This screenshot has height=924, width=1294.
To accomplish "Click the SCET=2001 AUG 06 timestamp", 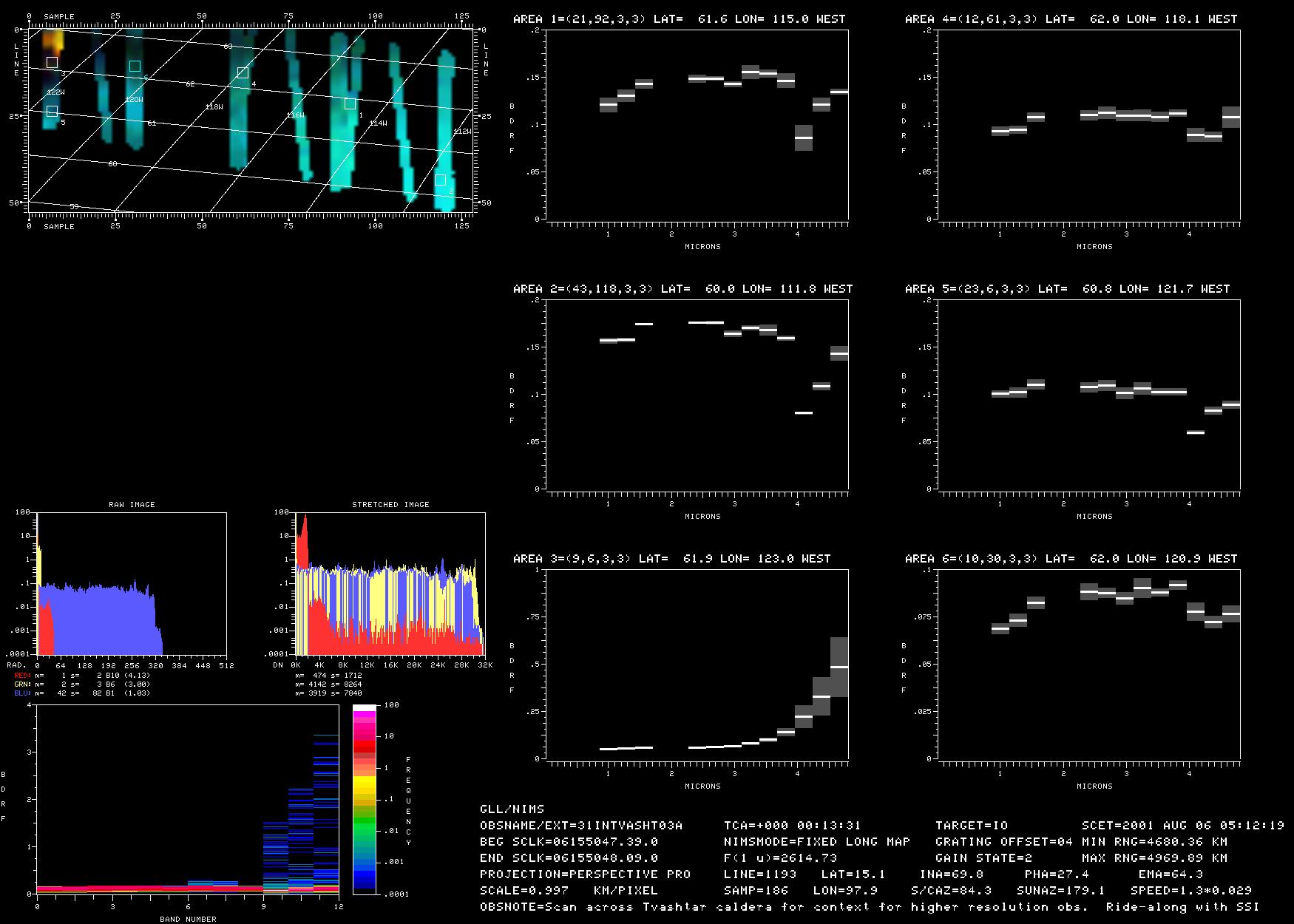I will [1183, 826].
